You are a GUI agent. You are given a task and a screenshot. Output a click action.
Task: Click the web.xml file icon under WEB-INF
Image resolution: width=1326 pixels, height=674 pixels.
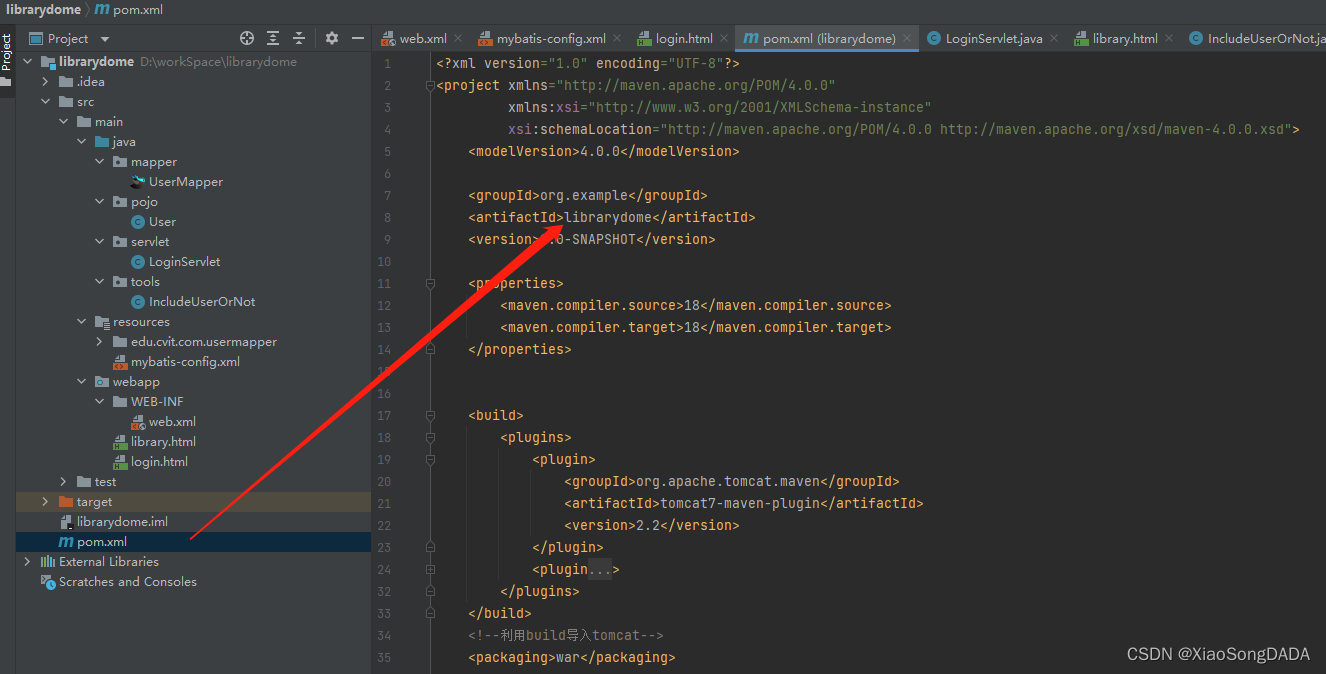pos(138,422)
